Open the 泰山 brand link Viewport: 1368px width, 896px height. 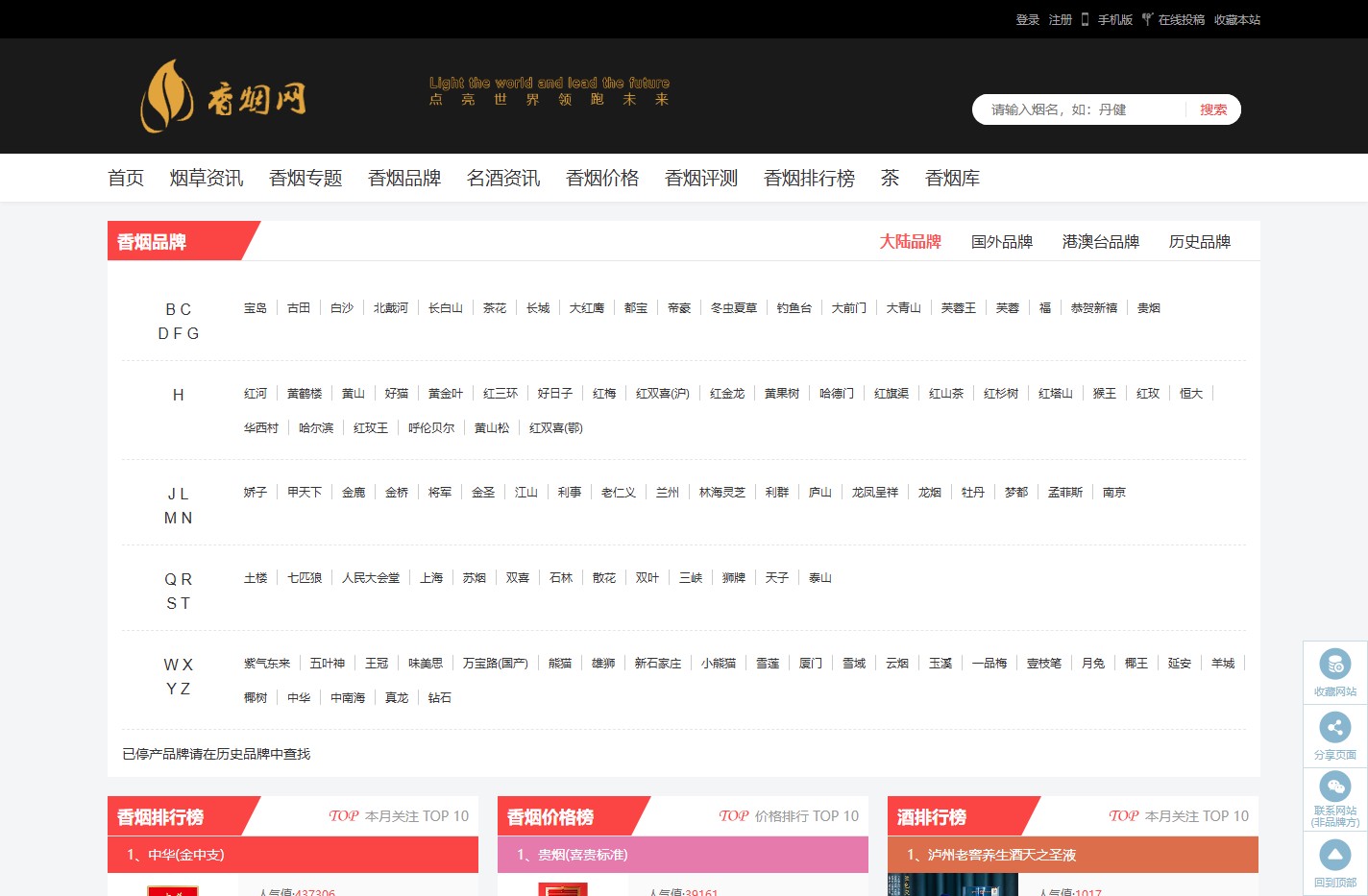tap(820, 578)
